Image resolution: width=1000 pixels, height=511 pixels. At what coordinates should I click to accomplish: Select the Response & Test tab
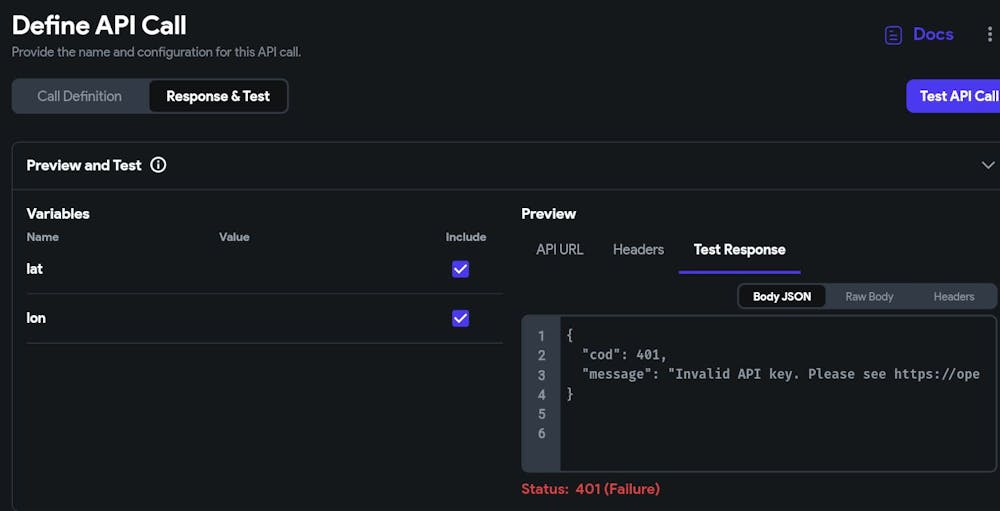pyautogui.click(x=218, y=96)
